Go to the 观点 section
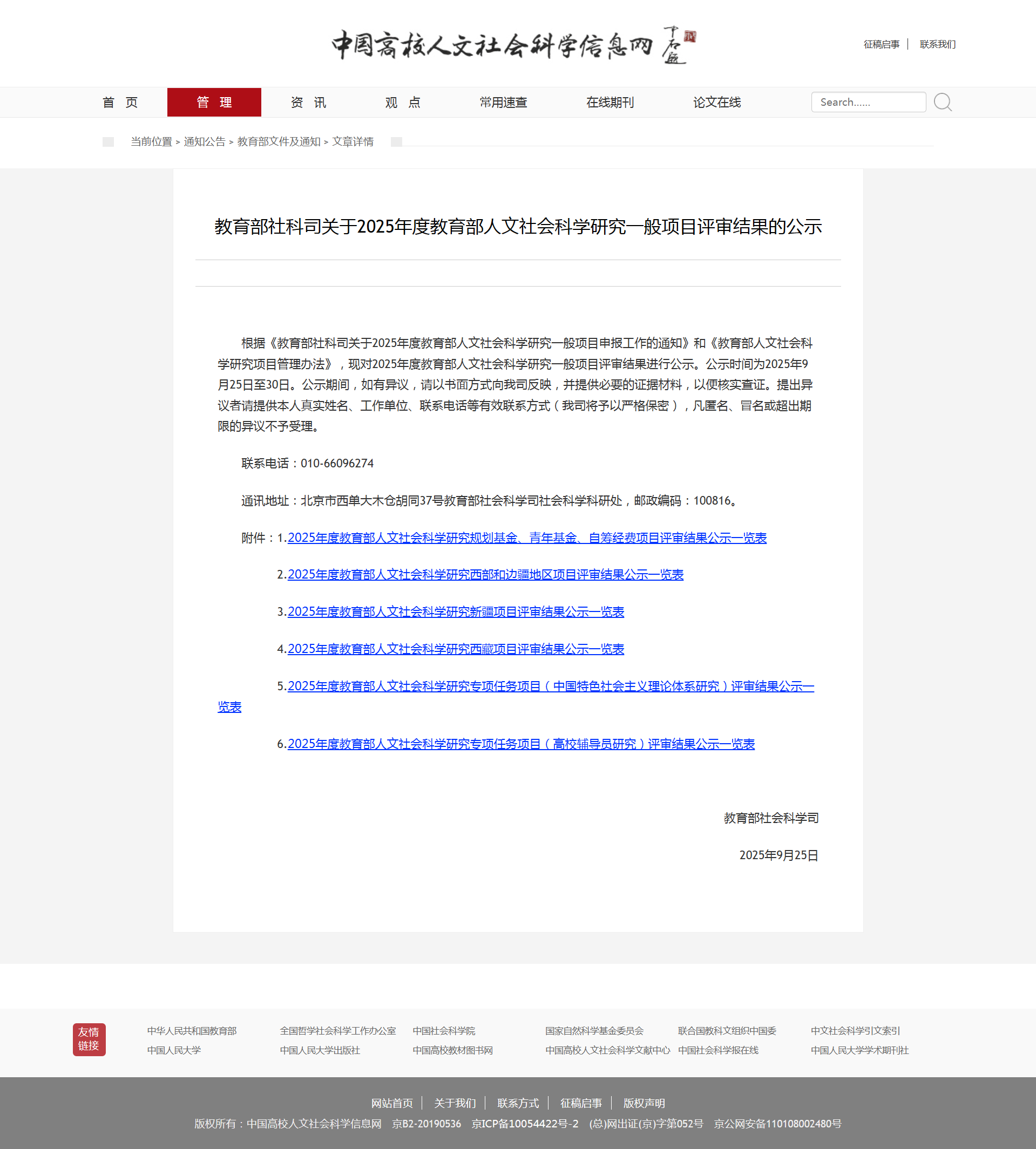 coord(402,103)
